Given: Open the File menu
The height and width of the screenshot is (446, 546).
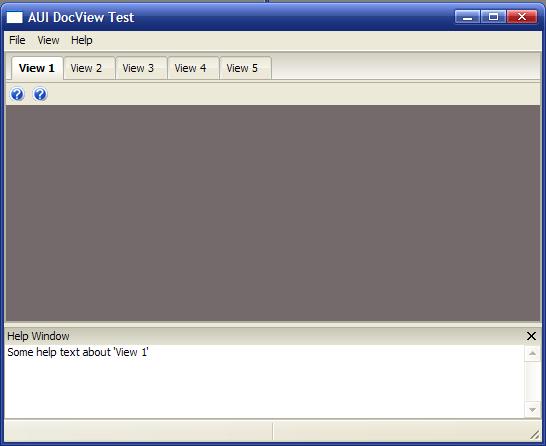Looking at the screenshot, I should (x=17, y=40).
